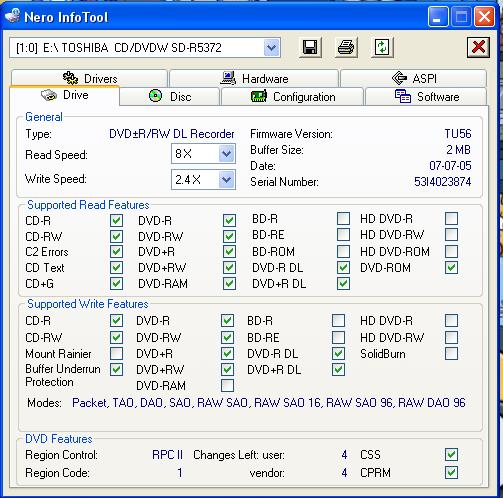Click the 2.4X write speed field
This screenshot has width=503, height=498.
pos(203,180)
